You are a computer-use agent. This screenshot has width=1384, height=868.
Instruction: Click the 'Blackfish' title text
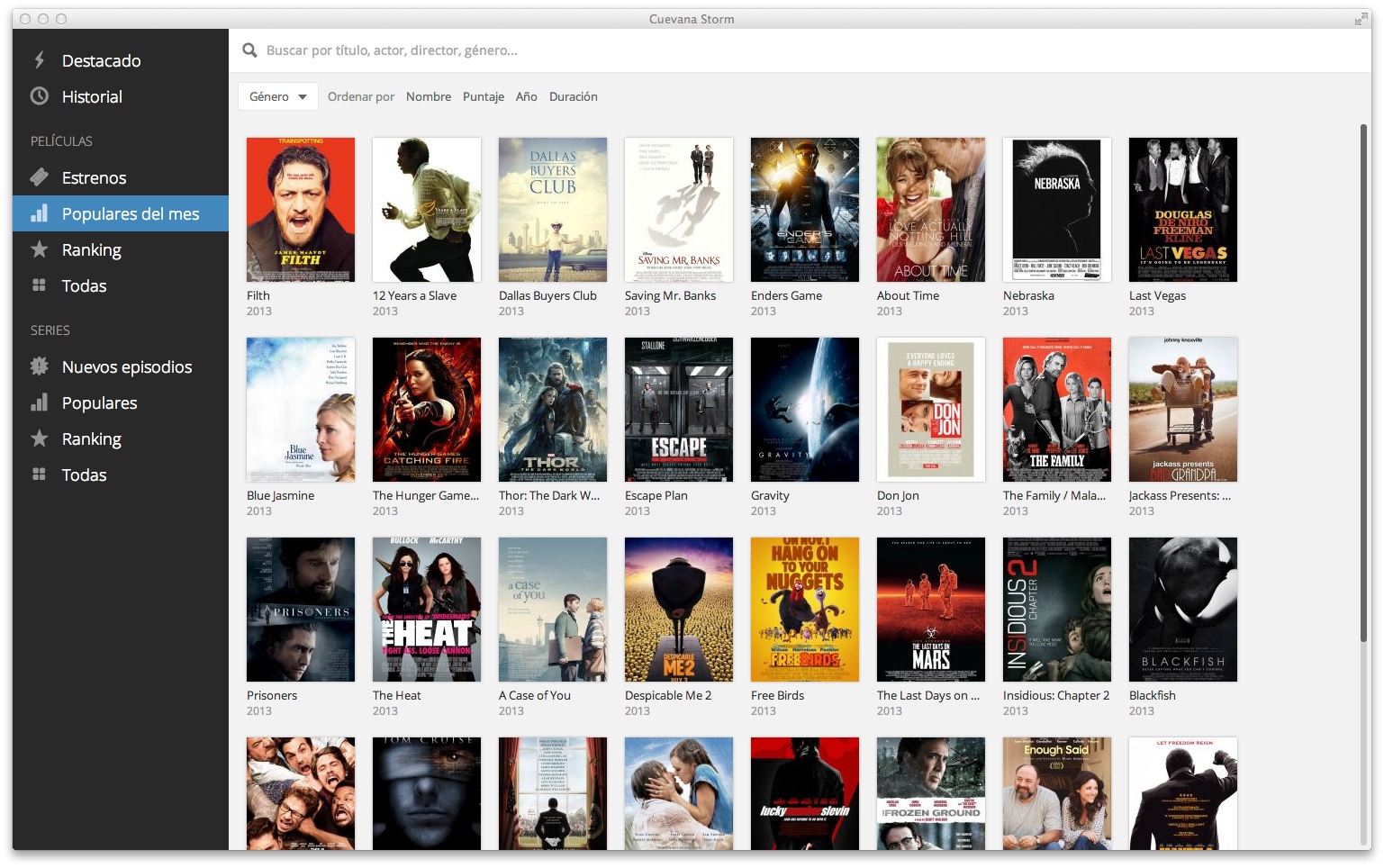(x=1153, y=695)
